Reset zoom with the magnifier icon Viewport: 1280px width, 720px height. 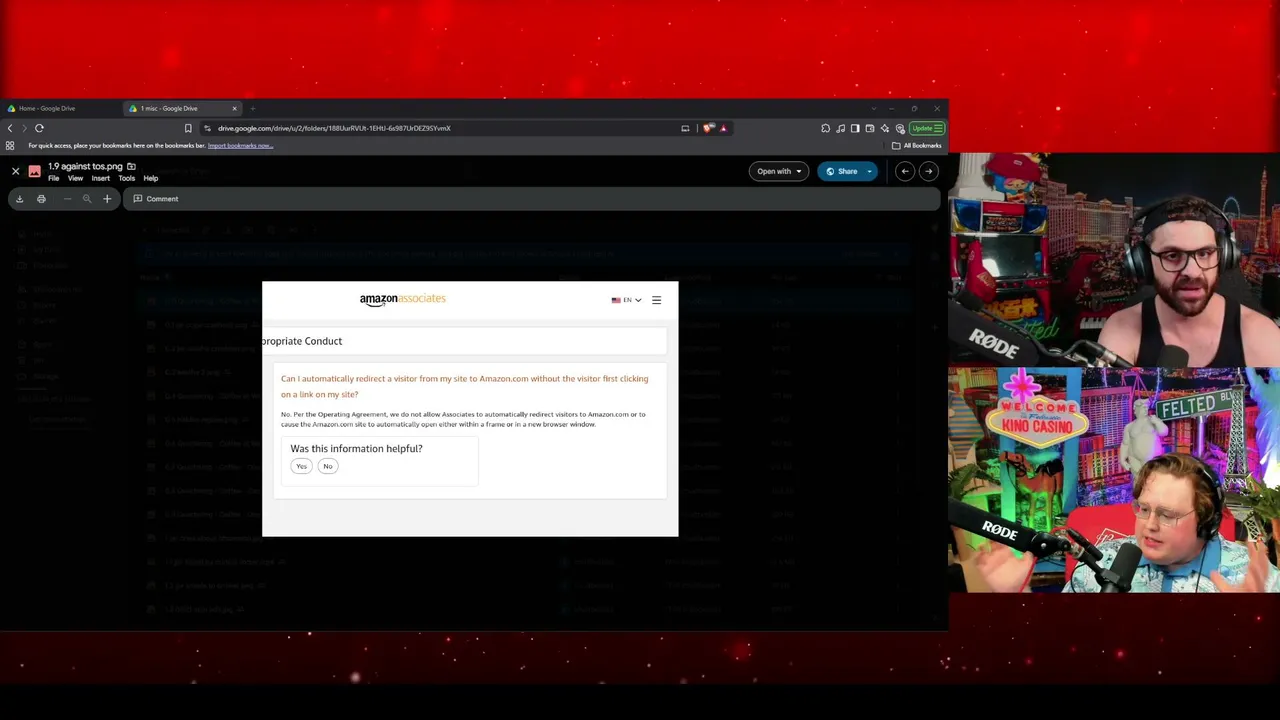[x=87, y=199]
